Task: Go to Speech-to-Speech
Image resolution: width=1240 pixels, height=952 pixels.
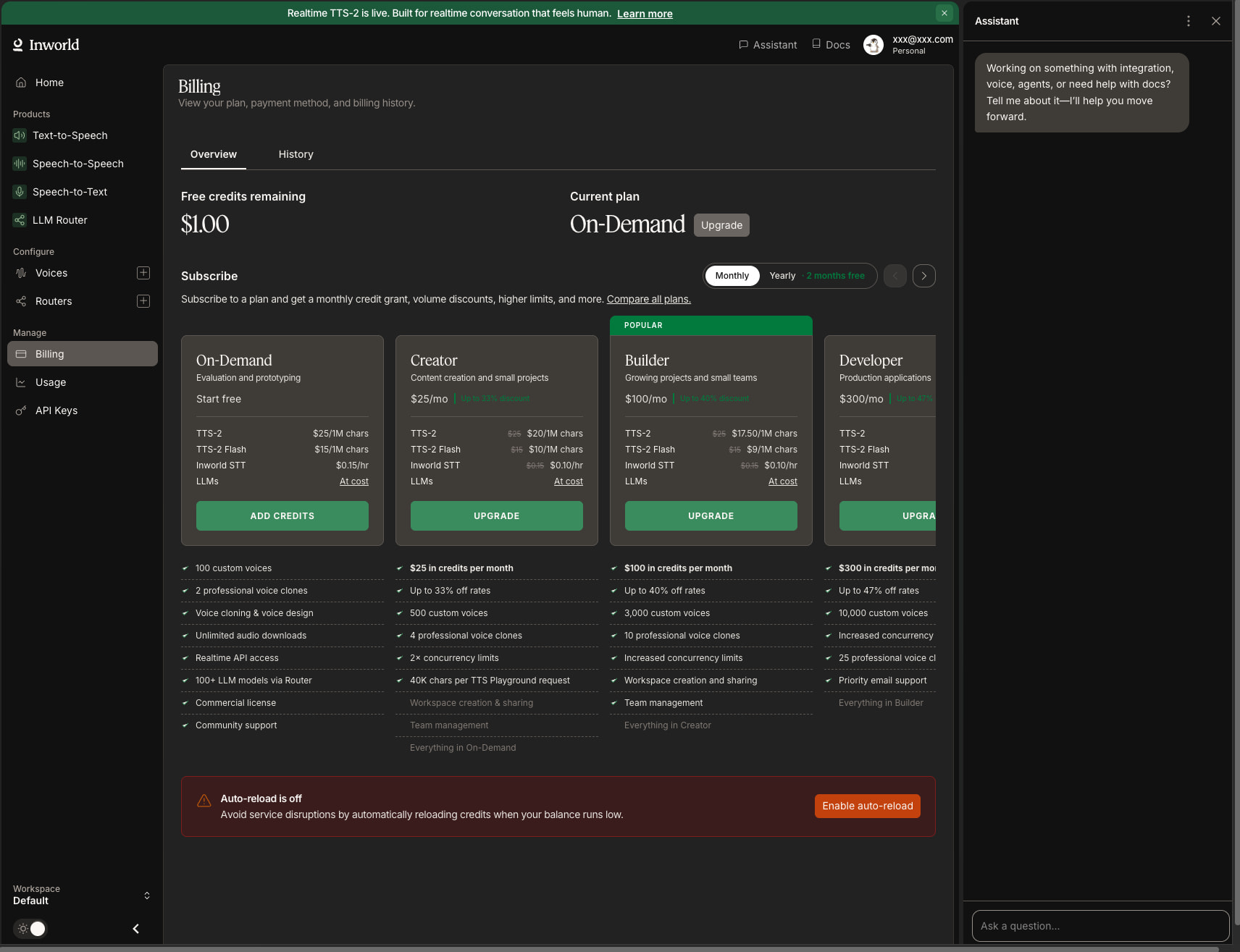Action: [x=83, y=164]
